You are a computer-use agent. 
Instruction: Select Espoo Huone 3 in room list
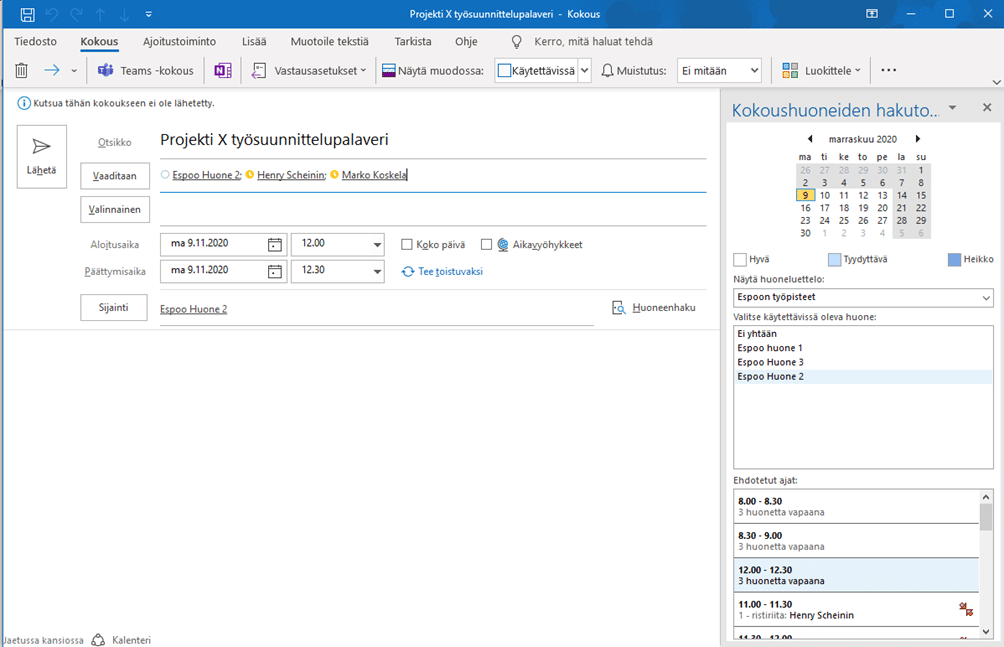pyautogui.click(x=770, y=362)
